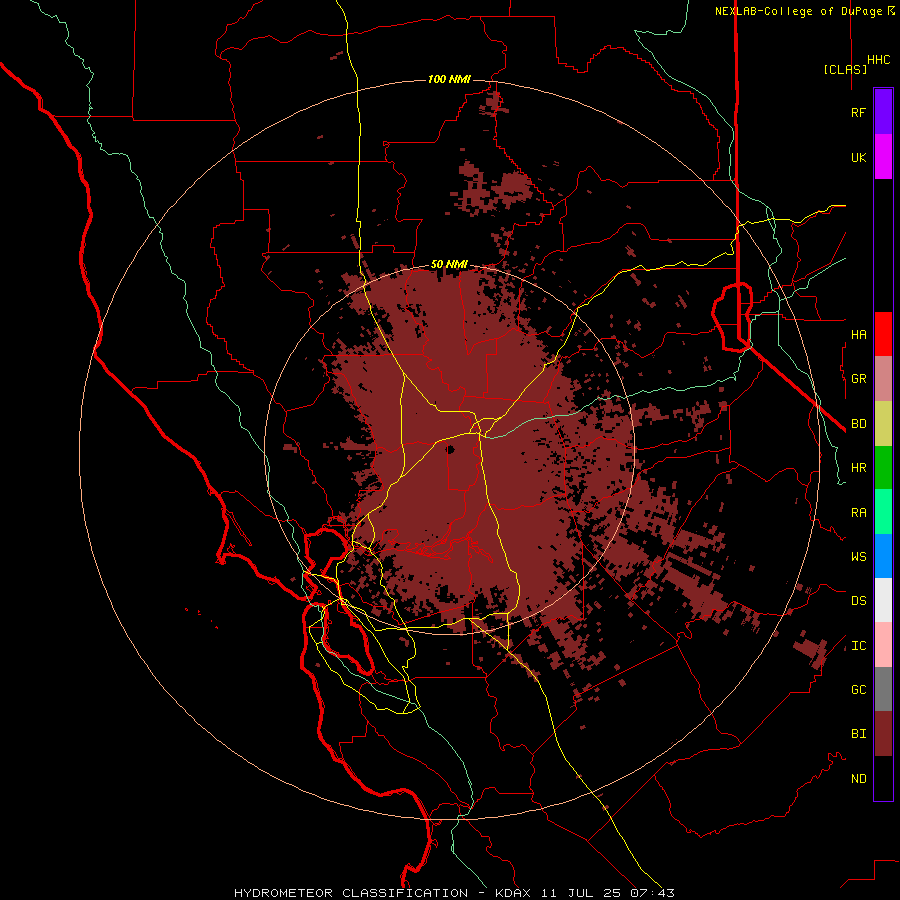900x900 pixels.
Task: Click the HR legend label
Action: tap(858, 468)
